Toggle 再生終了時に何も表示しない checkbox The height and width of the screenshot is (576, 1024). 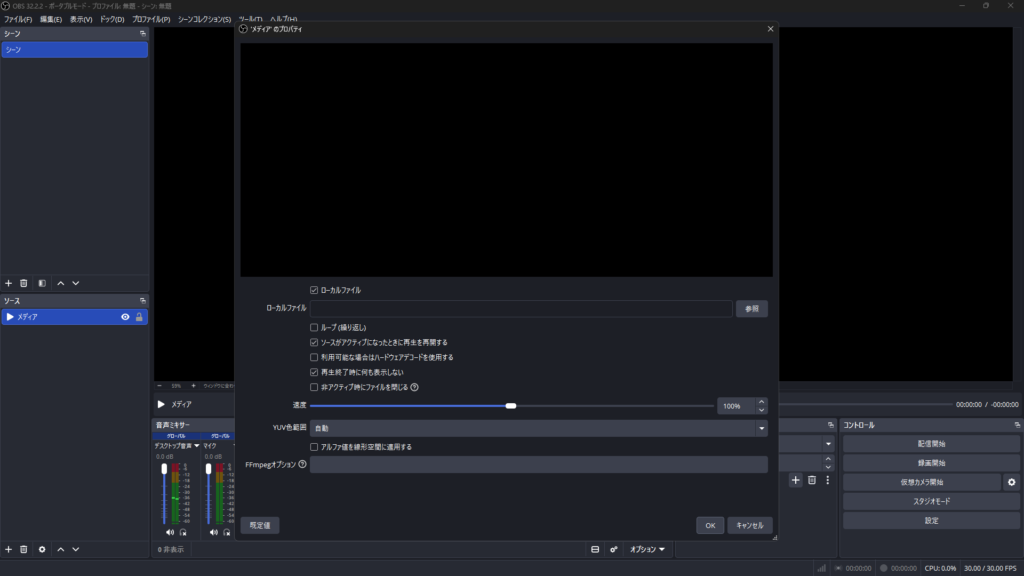point(314,372)
